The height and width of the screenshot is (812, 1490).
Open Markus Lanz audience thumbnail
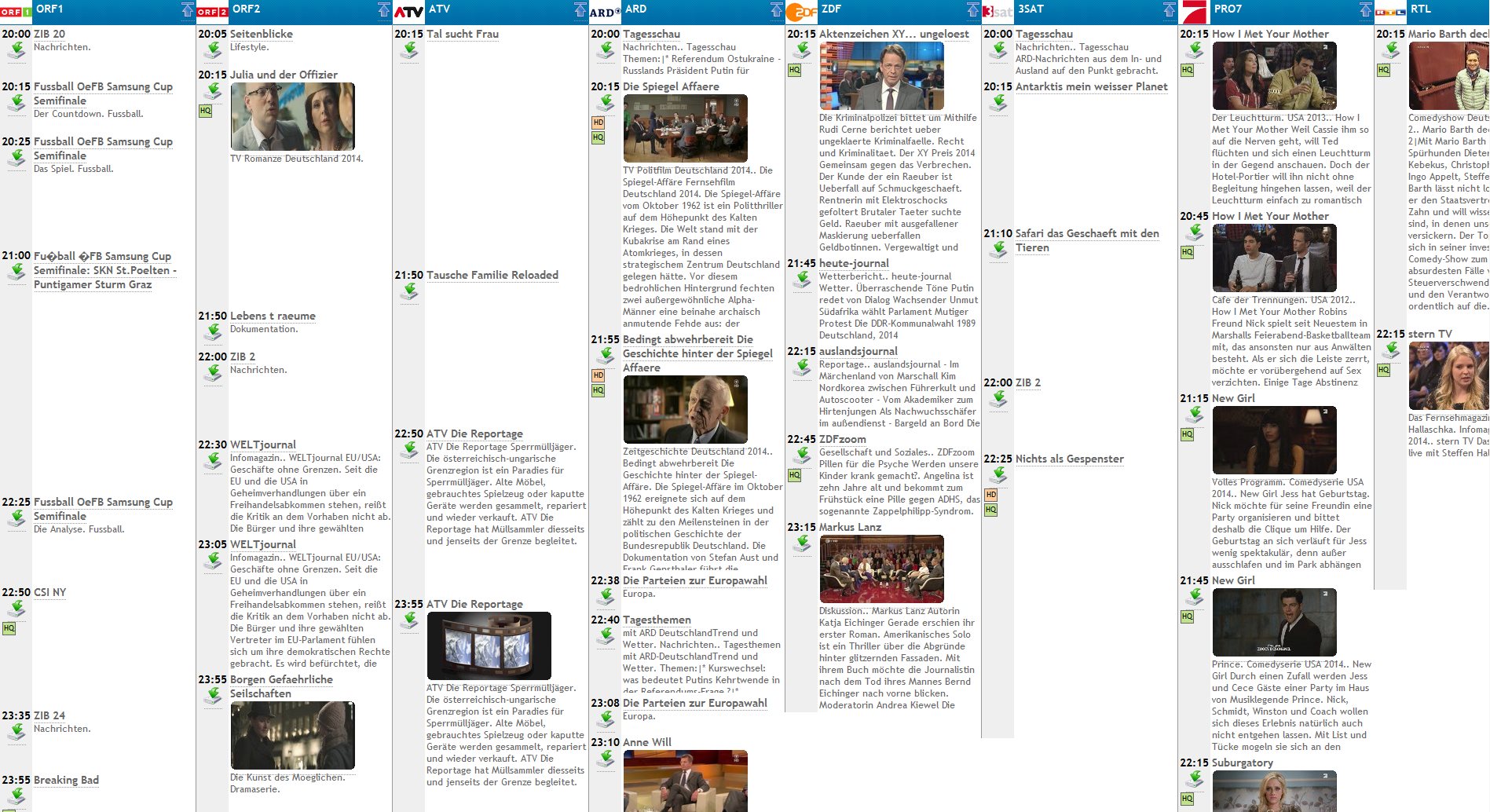coord(882,569)
